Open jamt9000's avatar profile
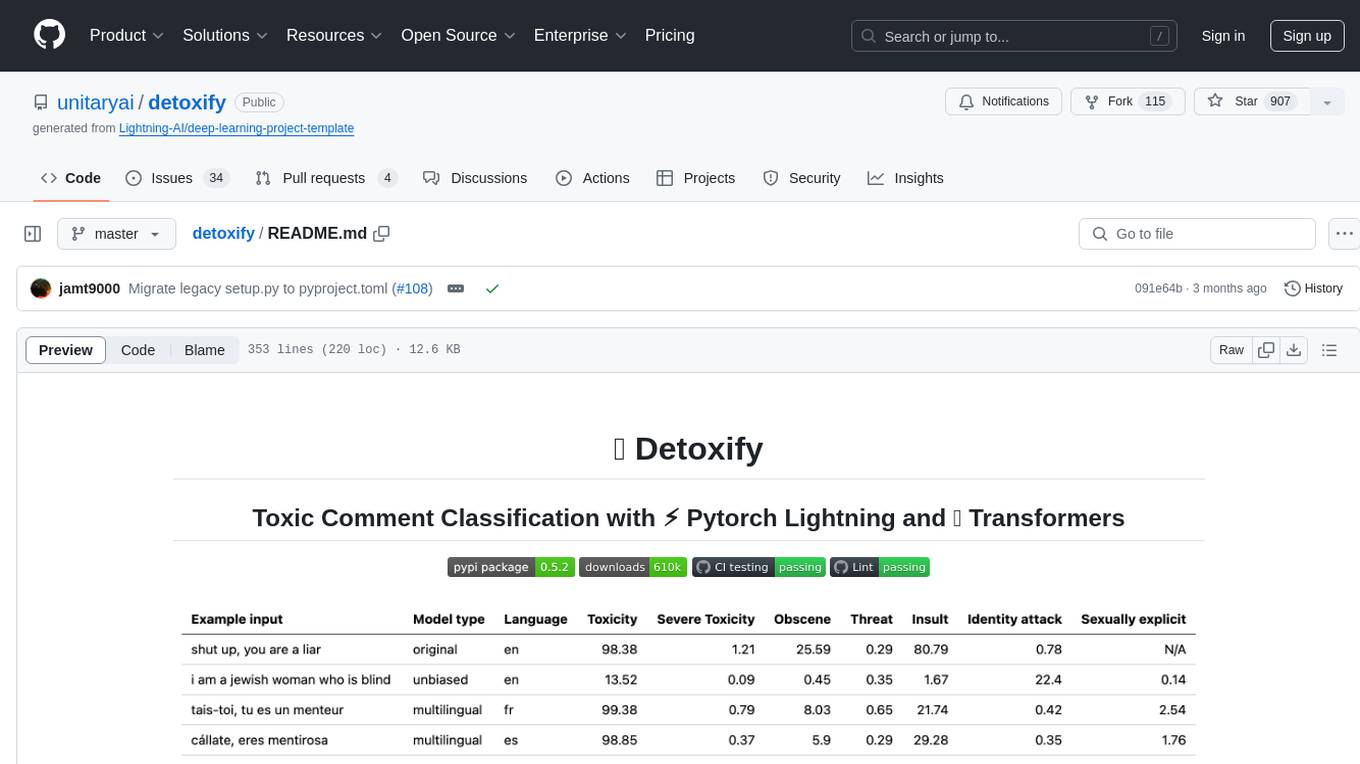This screenshot has height=764, width=1360. [x=41, y=288]
